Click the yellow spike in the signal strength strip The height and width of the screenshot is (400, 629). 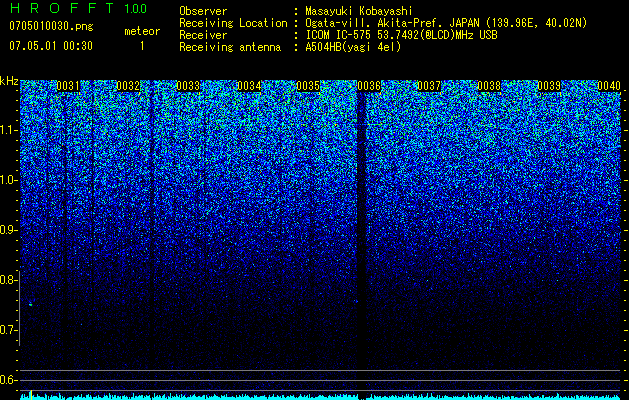tap(31, 395)
